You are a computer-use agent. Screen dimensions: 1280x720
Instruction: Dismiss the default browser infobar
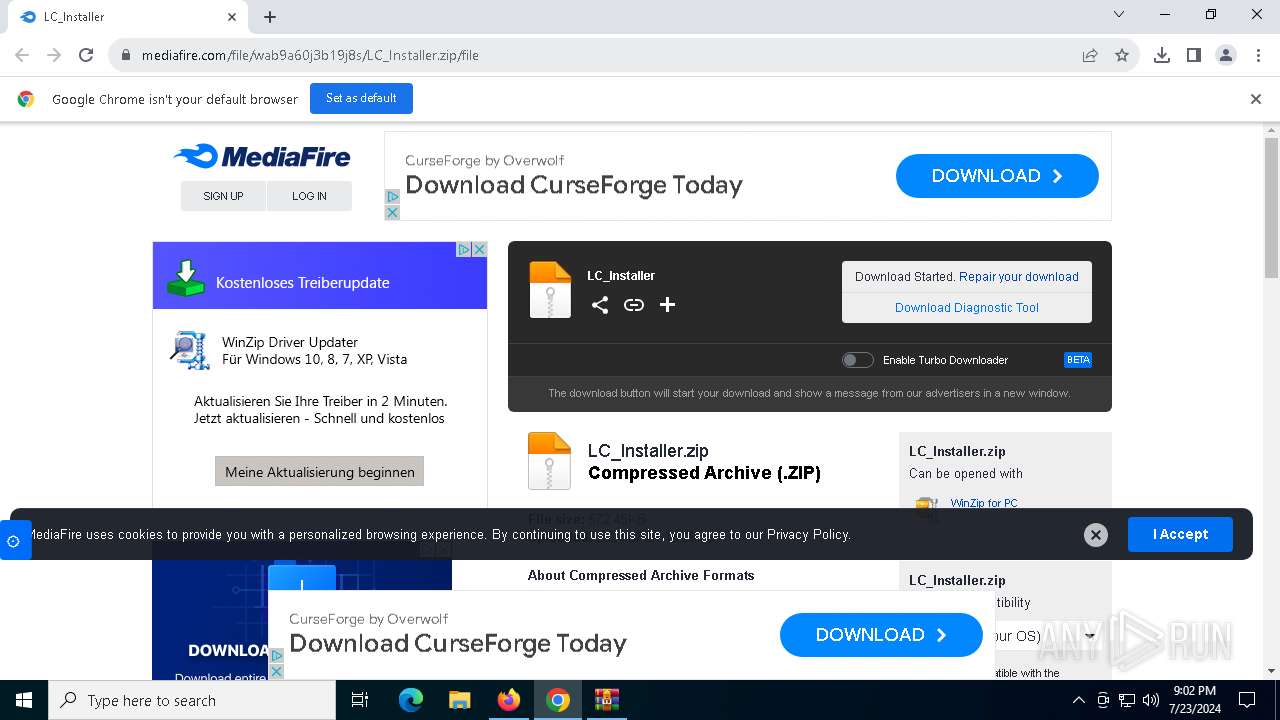(1256, 99)
